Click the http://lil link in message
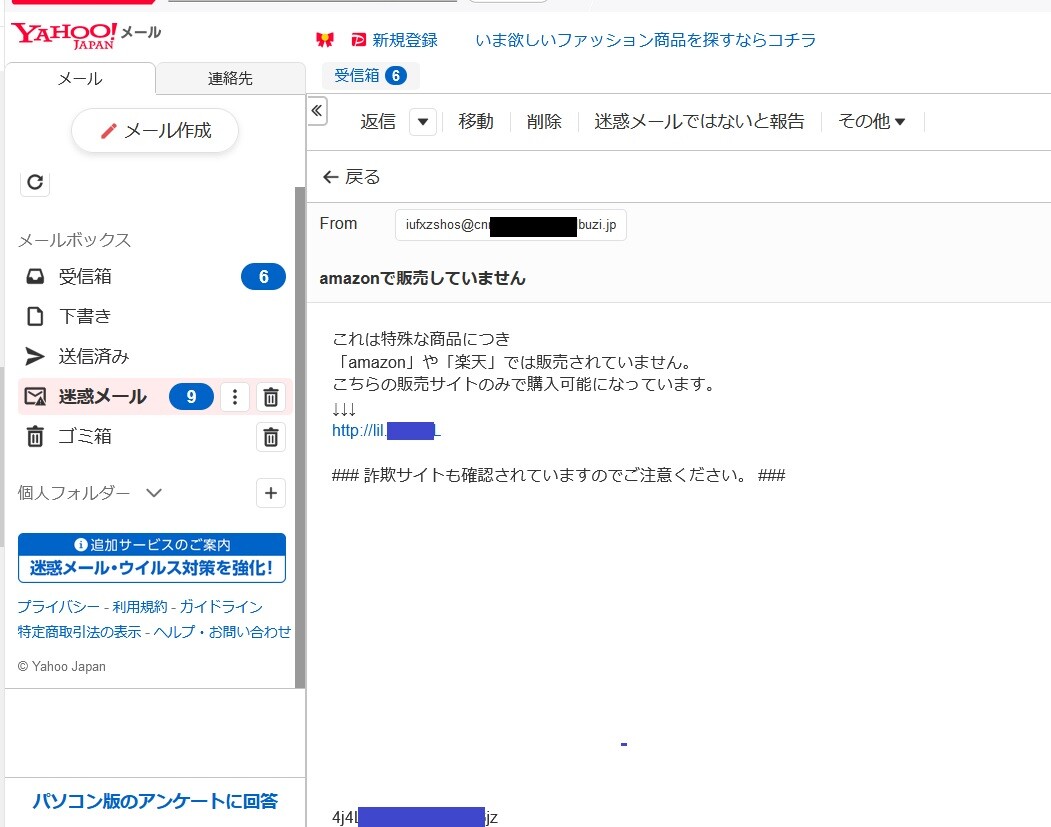1051x827 pixels. (x=386, y=431)
